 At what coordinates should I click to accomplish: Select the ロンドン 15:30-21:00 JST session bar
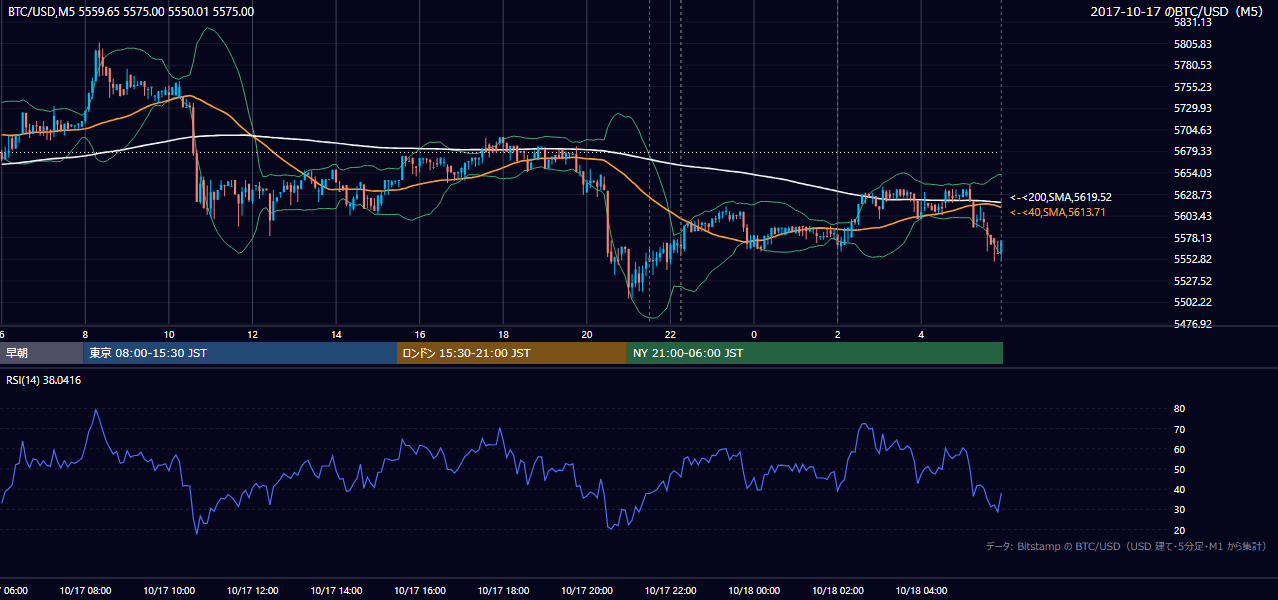point(512,353)
